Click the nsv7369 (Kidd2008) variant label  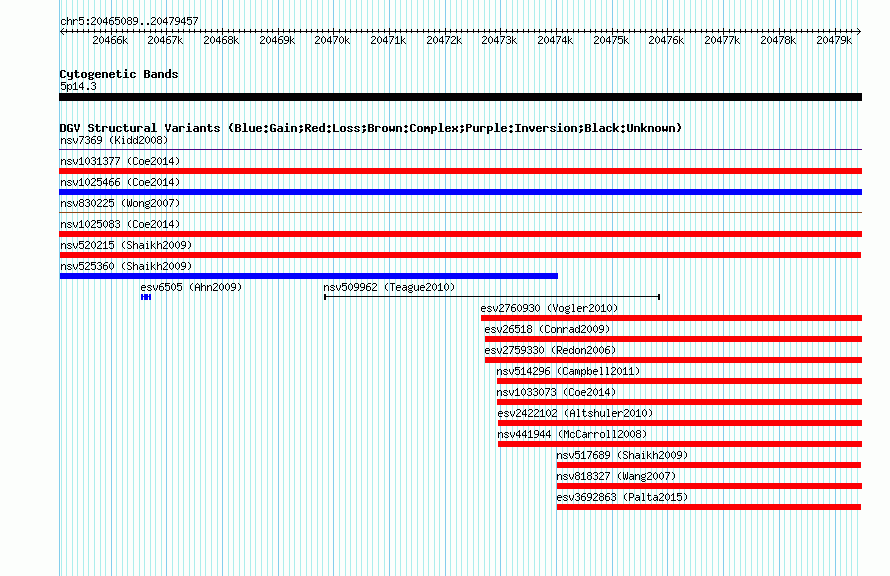(x=114, y=140)
